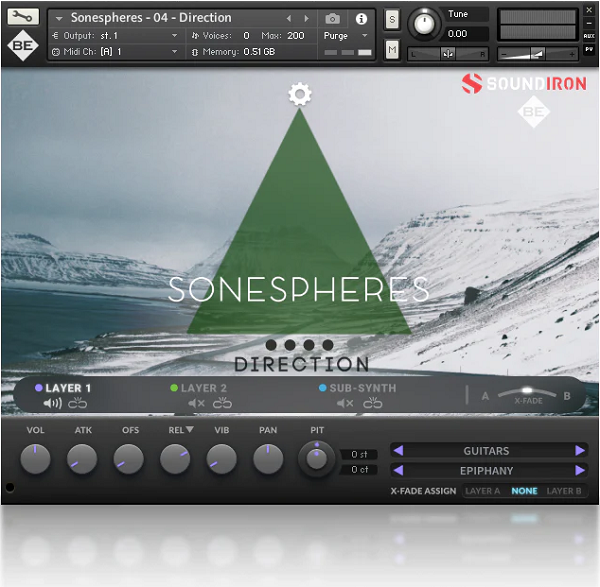Unmute Sub-Synth via muted speaker icon
The height and width of the screenshot is (587, 600).
coord(345,403)
